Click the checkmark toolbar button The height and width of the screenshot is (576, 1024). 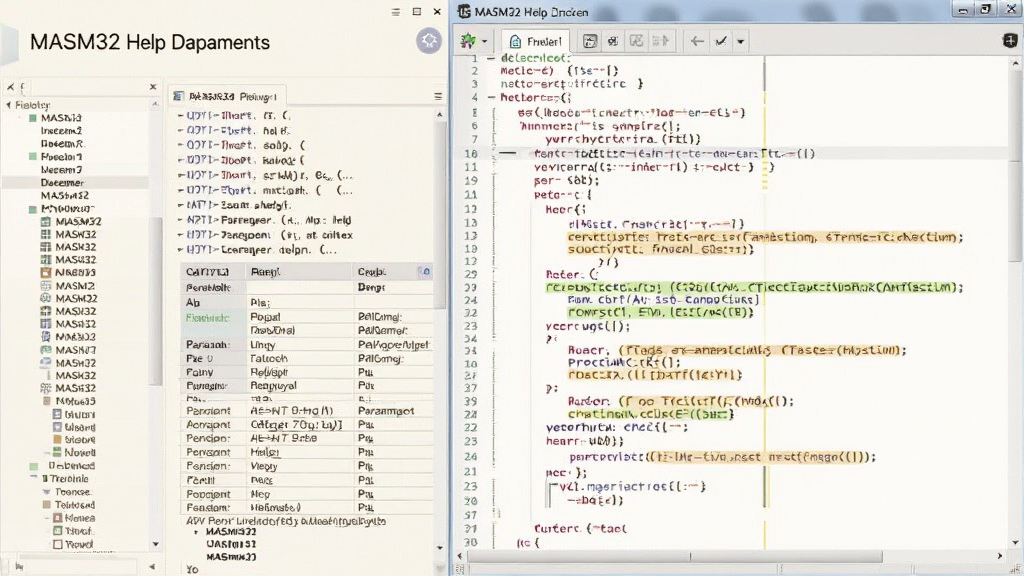click(x=721, y=41)
